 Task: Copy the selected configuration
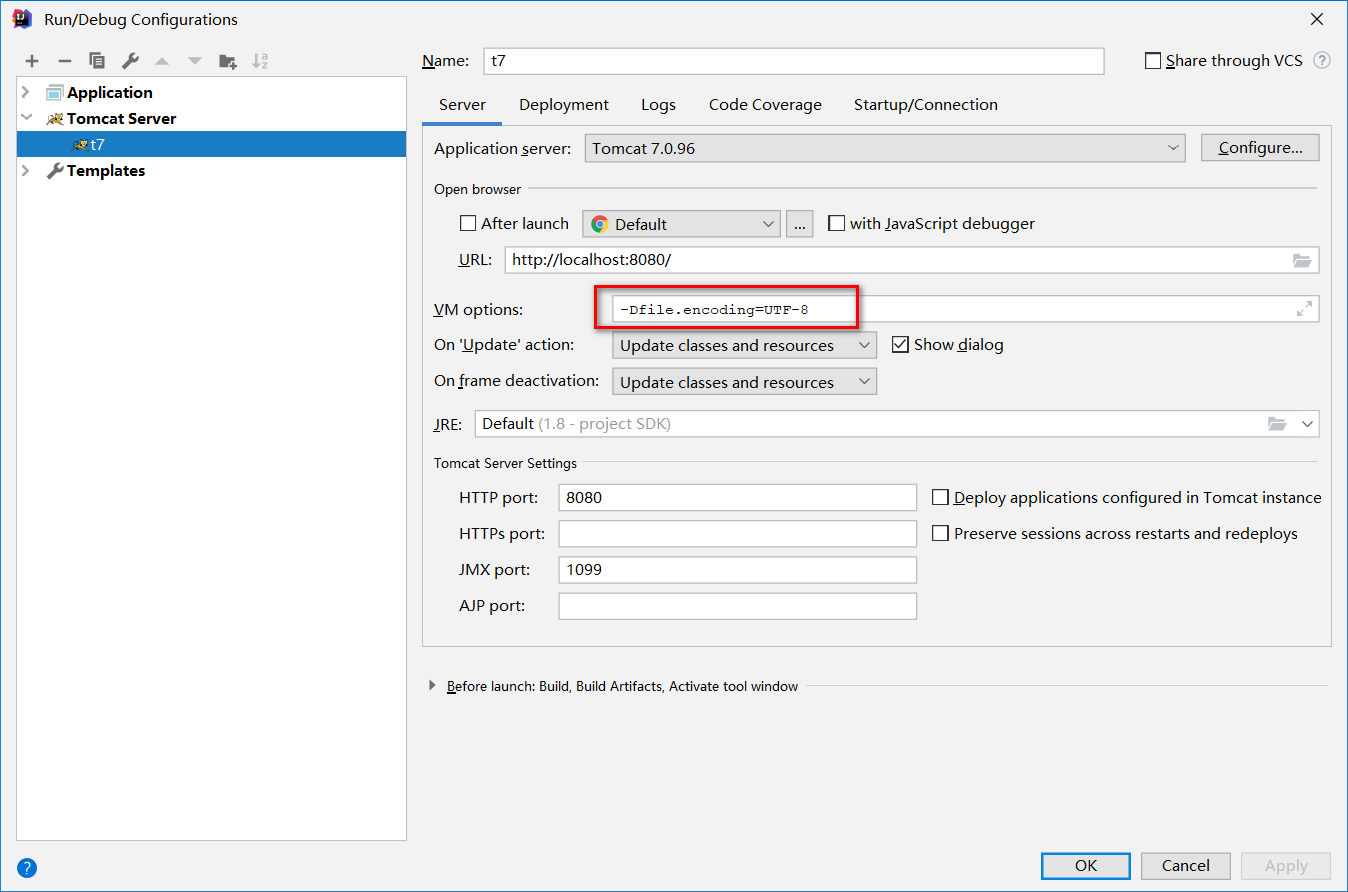tap(97, 61)
